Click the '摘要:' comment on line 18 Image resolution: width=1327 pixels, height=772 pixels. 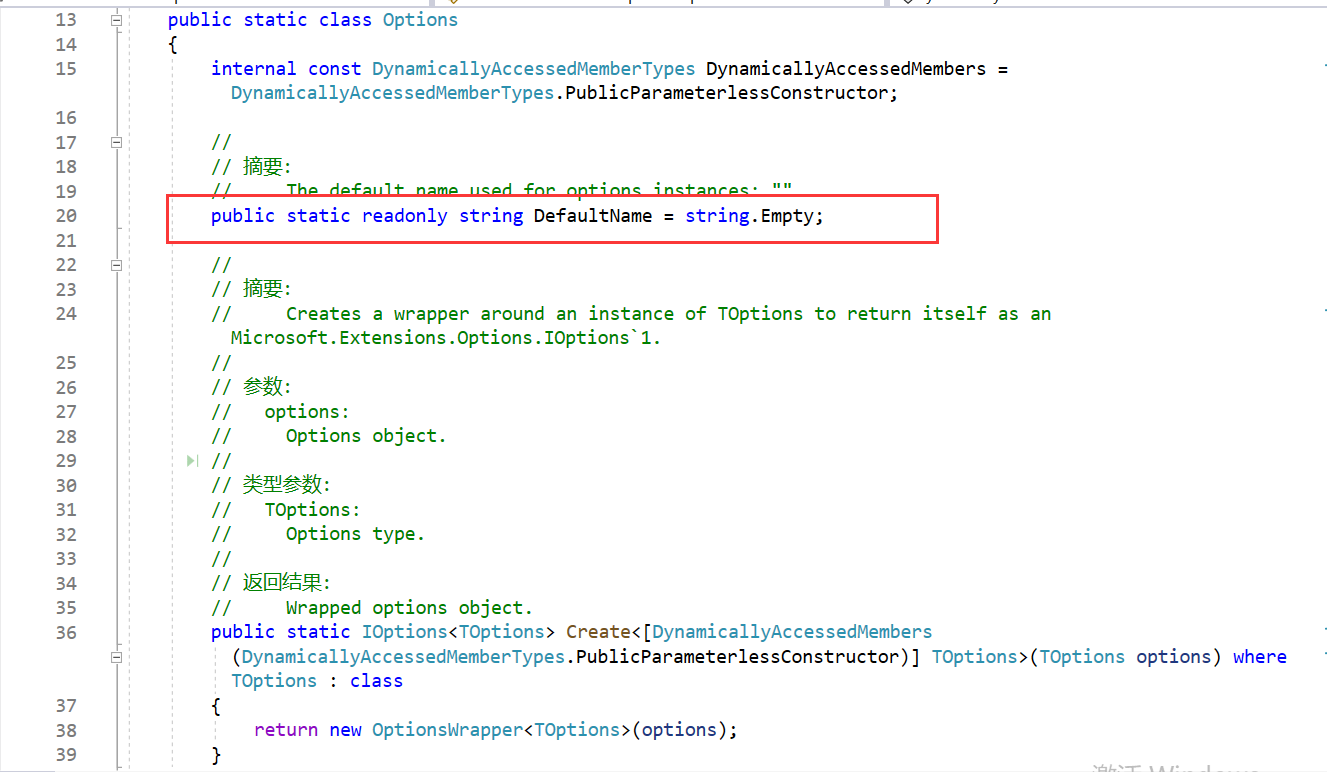point(266,167)
